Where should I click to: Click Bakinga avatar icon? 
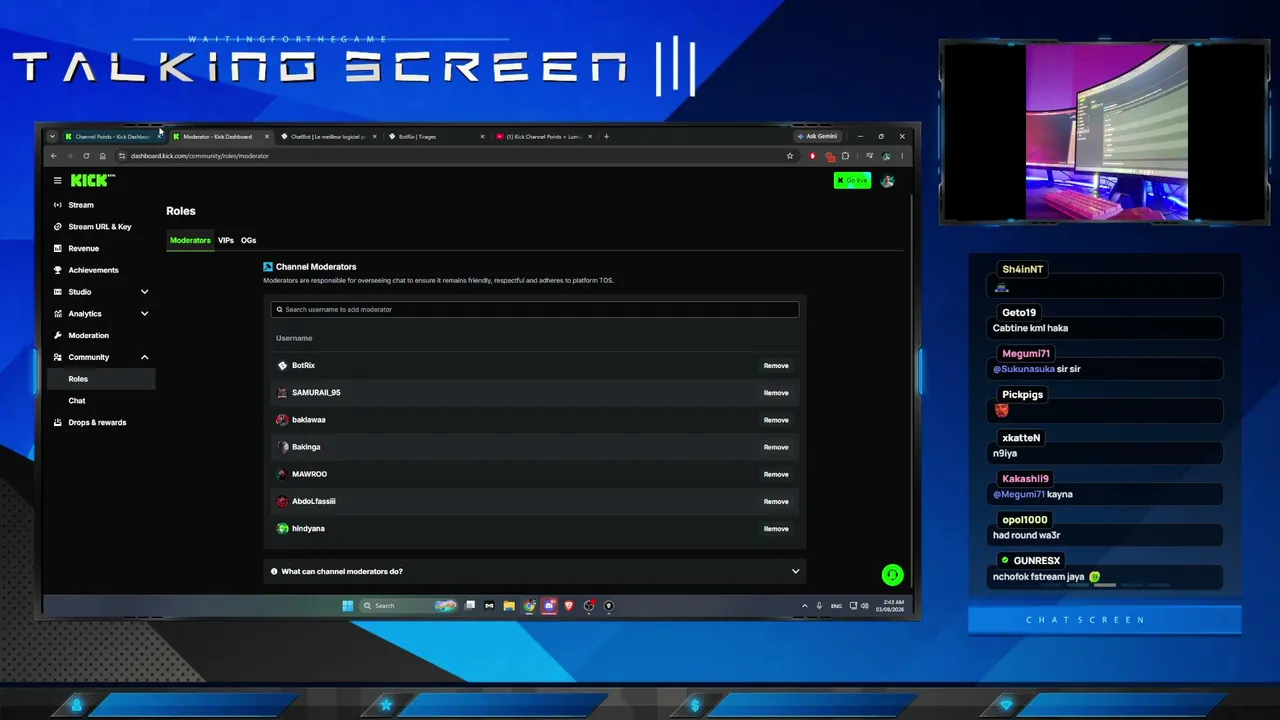[x=282, y=447]
